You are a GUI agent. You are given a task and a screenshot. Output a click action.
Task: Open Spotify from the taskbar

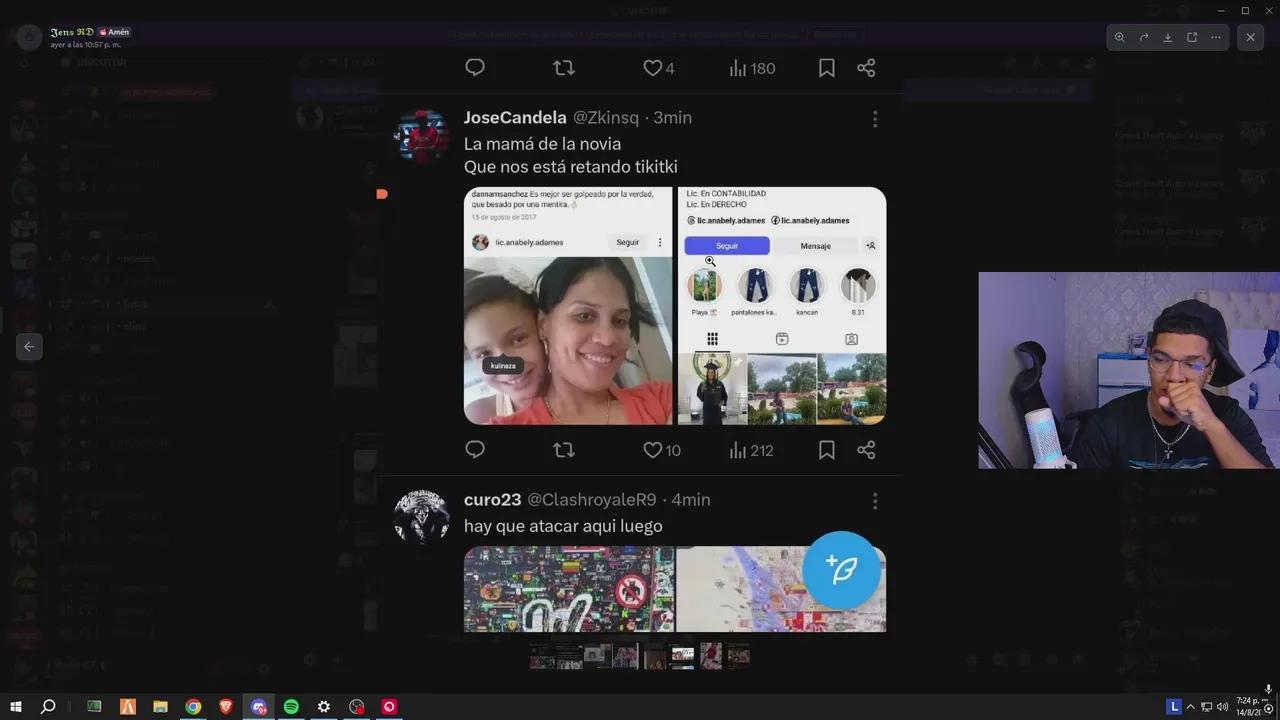coord(291,707)
